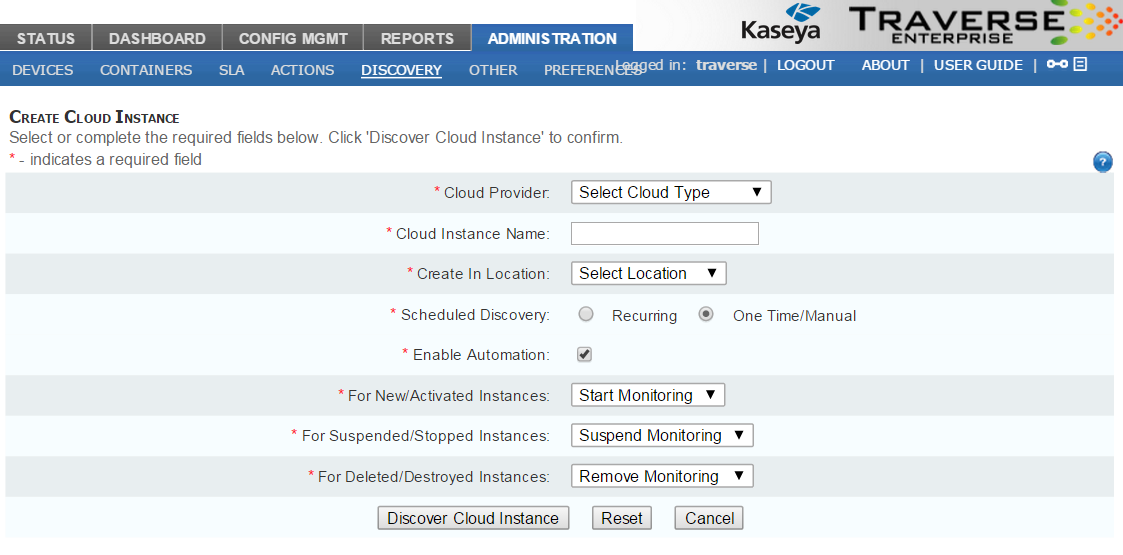The height and width of the screenshot is (555, 1123).
Task: Click the Reset button
Action: (x=621, y=518)
